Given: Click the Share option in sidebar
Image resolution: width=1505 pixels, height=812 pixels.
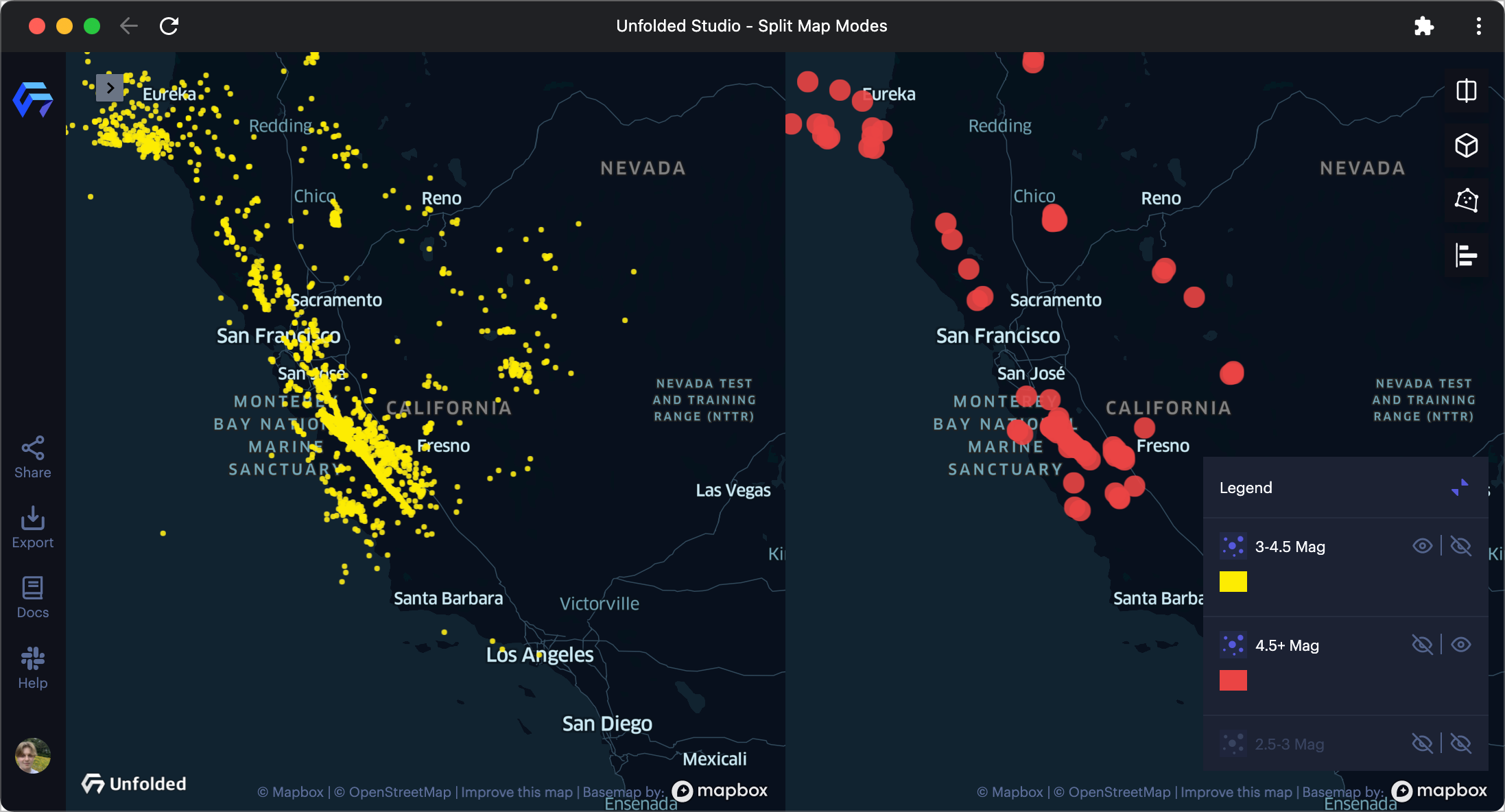Looking at the screenshot, I should pyautogui.click(x=33, y=457).
